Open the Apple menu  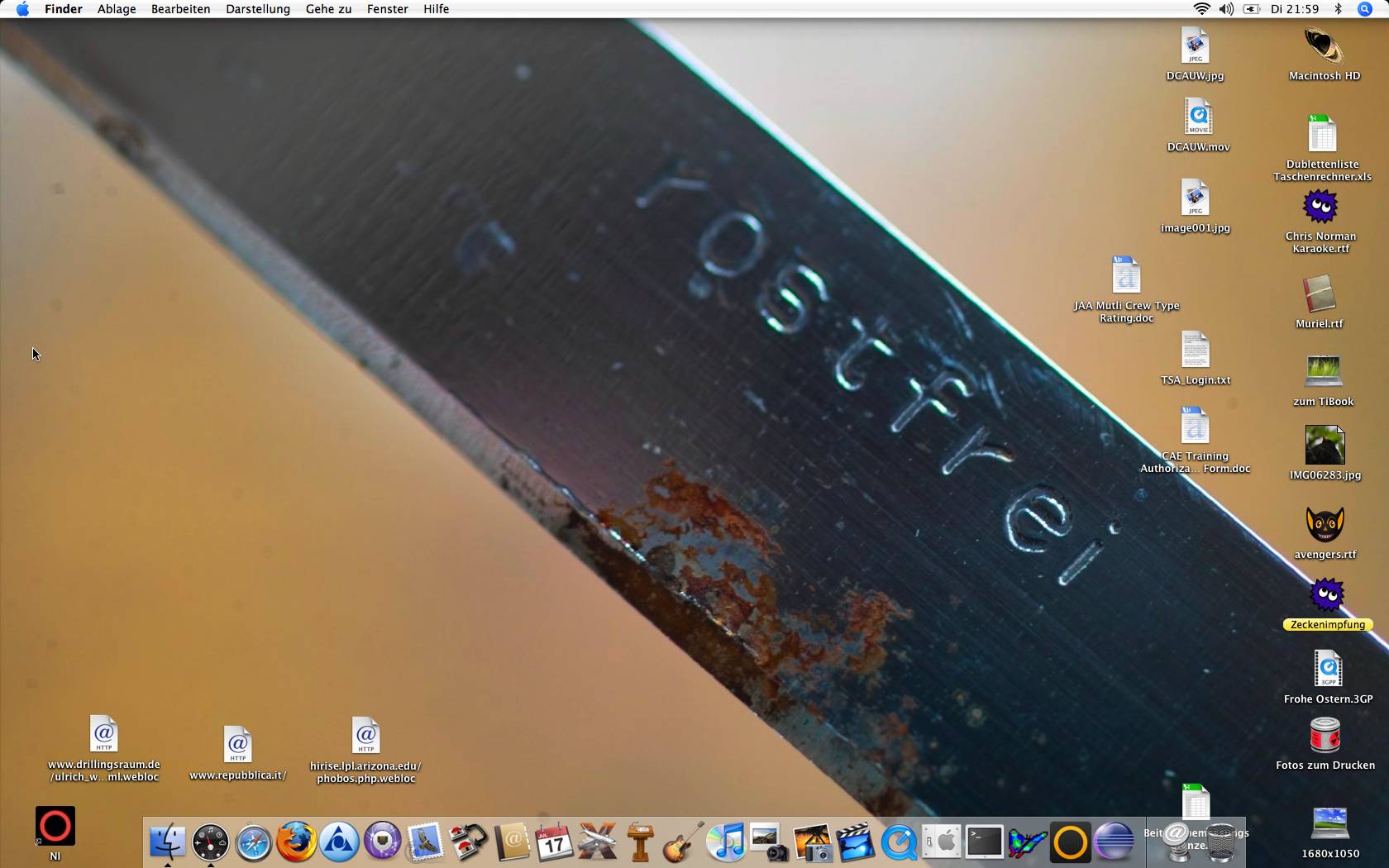[x=22, y=9]
